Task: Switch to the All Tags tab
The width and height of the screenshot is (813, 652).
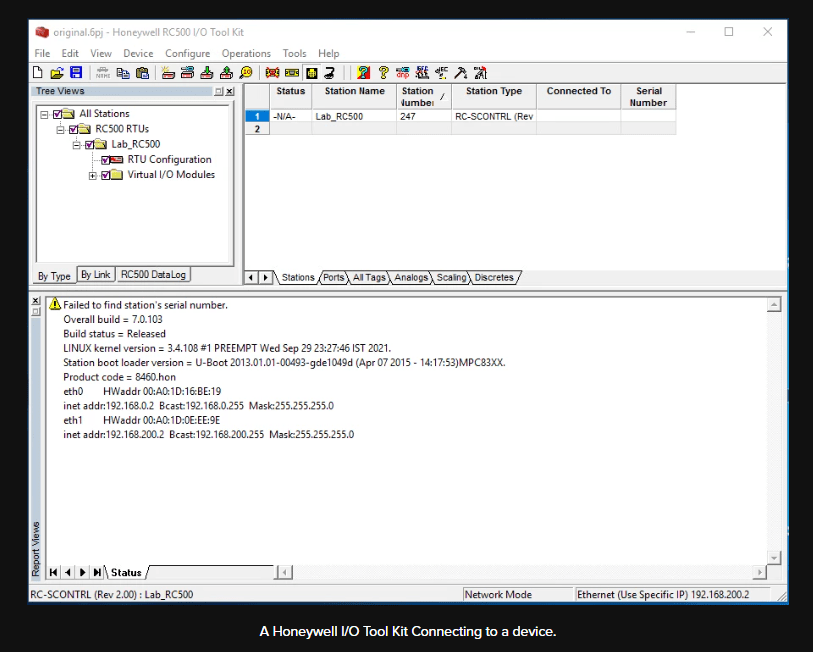Action: coord(368,278)
